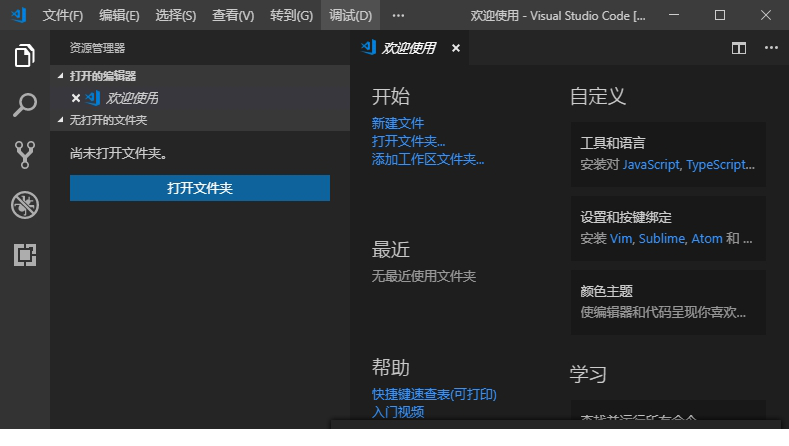Click the 尚未打开文件夹。 message
This screenshot has width=789, height=446.
[119, 154]
